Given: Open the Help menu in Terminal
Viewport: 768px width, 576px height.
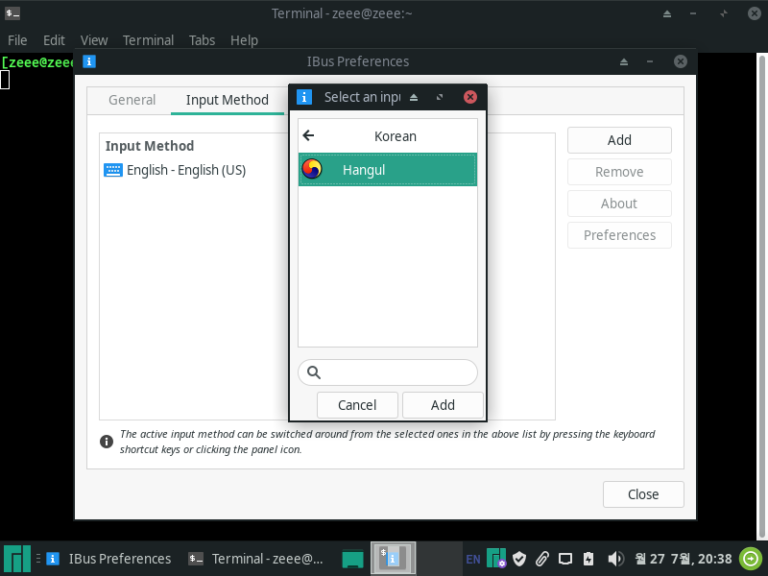Looking at the screenshot, I should pos(244,40).
